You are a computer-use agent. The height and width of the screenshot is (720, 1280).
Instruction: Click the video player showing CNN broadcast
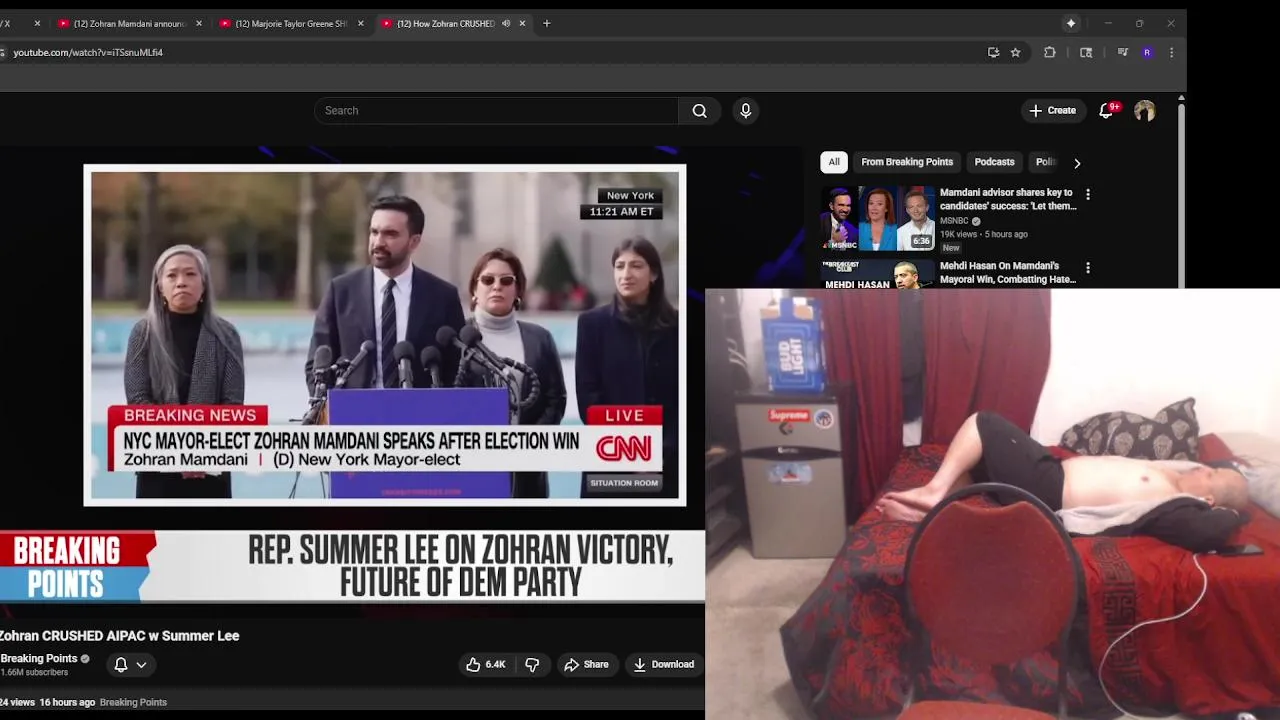[x=385, y=335]
